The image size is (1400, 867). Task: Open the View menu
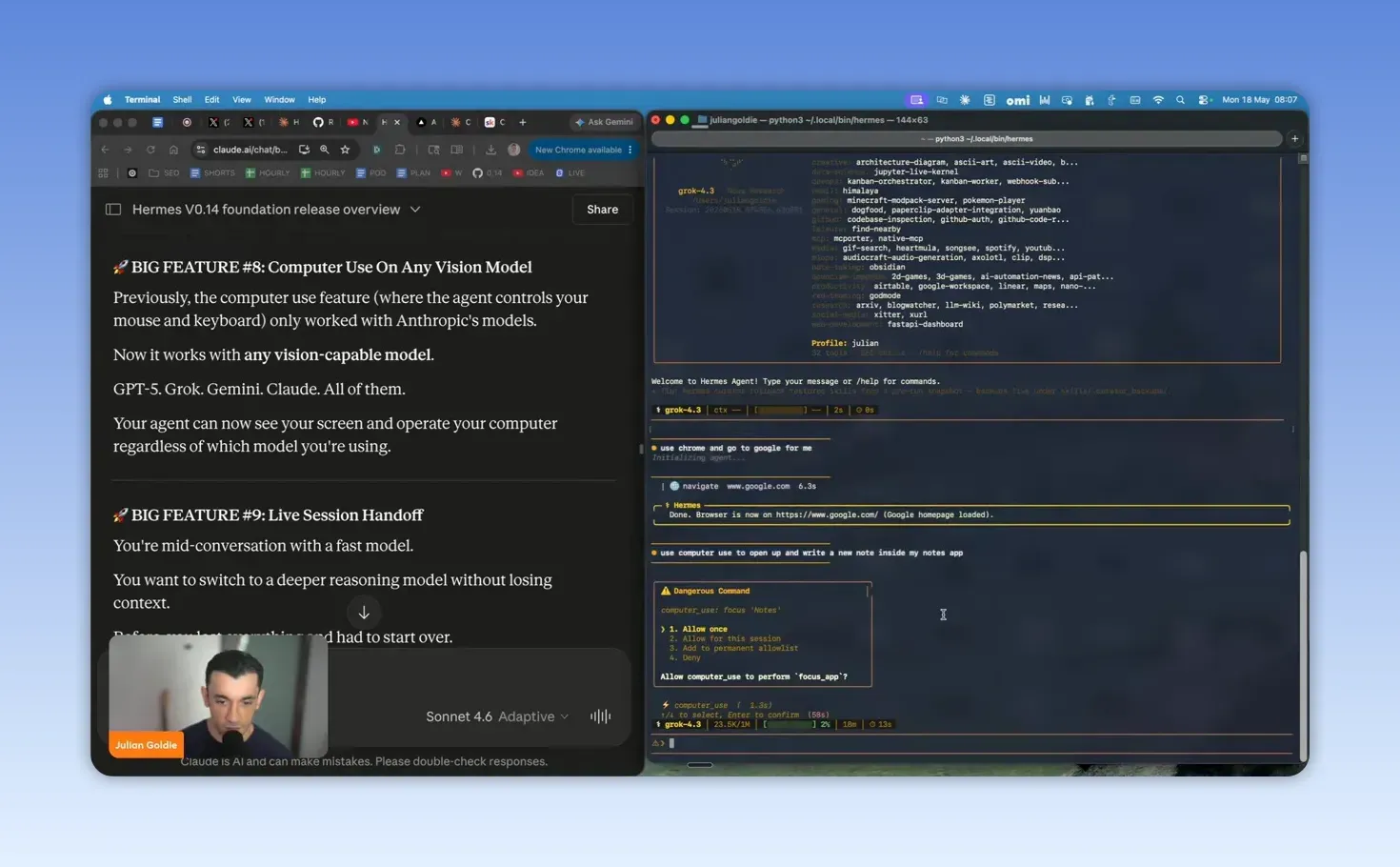click(242, 99)
